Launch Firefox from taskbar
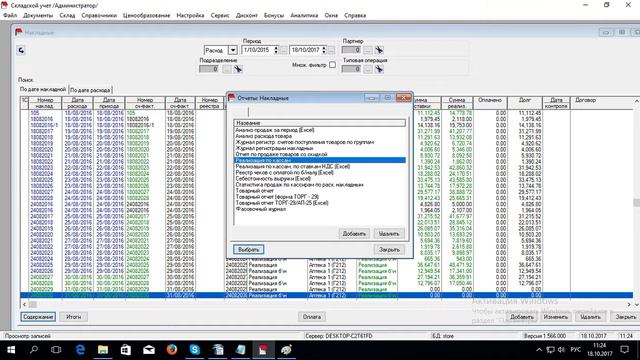Viewport: 640px width, 360px height. [x=172, y=350]
